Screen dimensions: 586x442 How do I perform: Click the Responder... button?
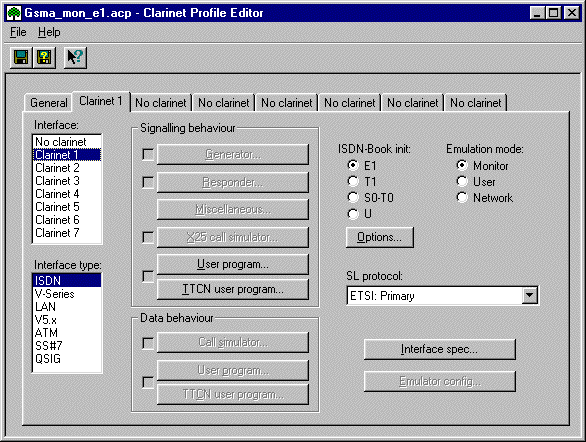233,182
